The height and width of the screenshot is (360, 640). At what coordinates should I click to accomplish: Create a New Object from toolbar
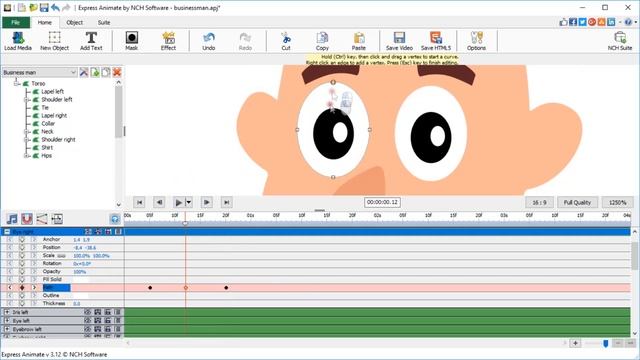tap(54, 41)
